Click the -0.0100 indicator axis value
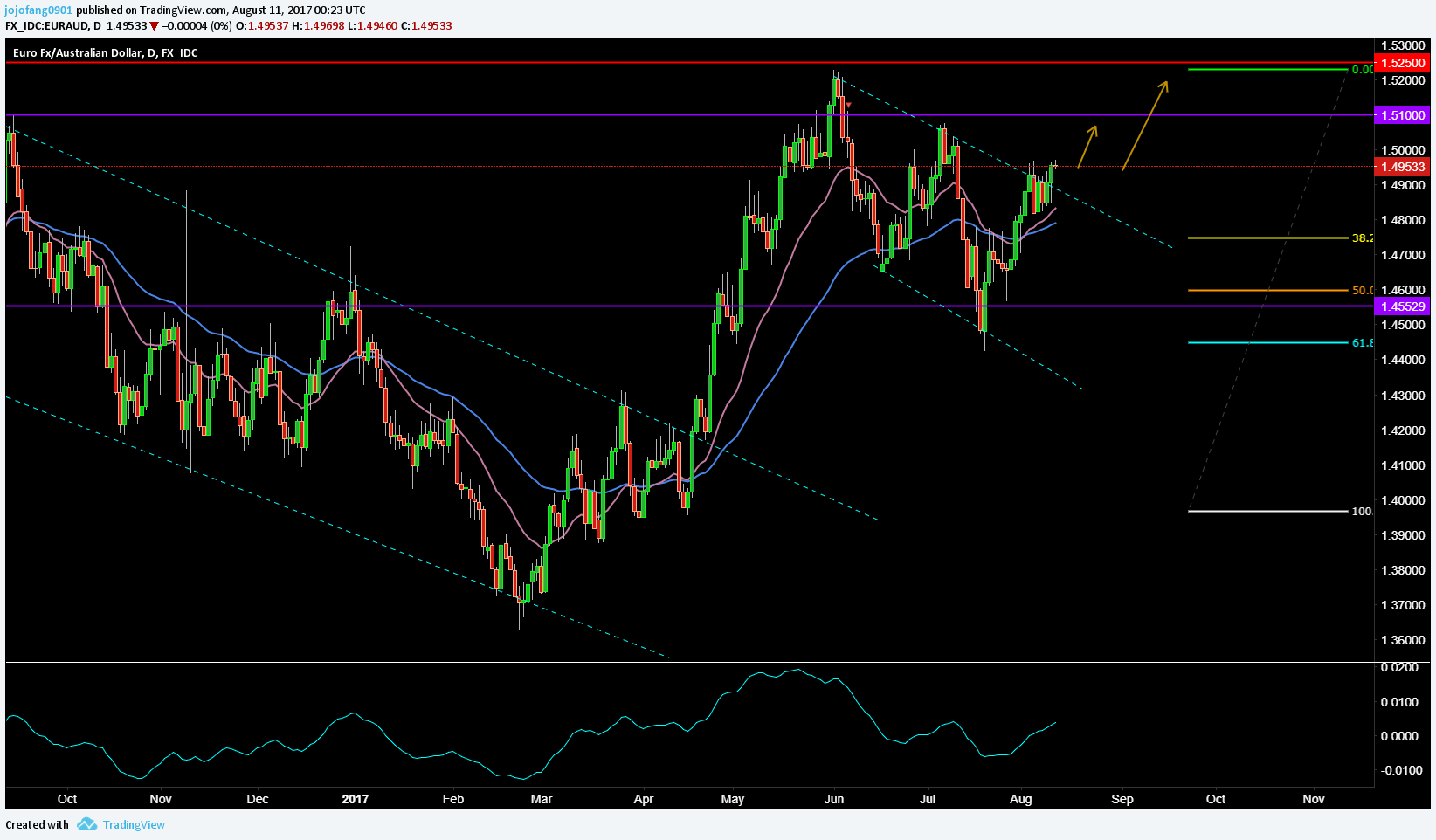The image size is (1436, 840). pos(1400,770)
